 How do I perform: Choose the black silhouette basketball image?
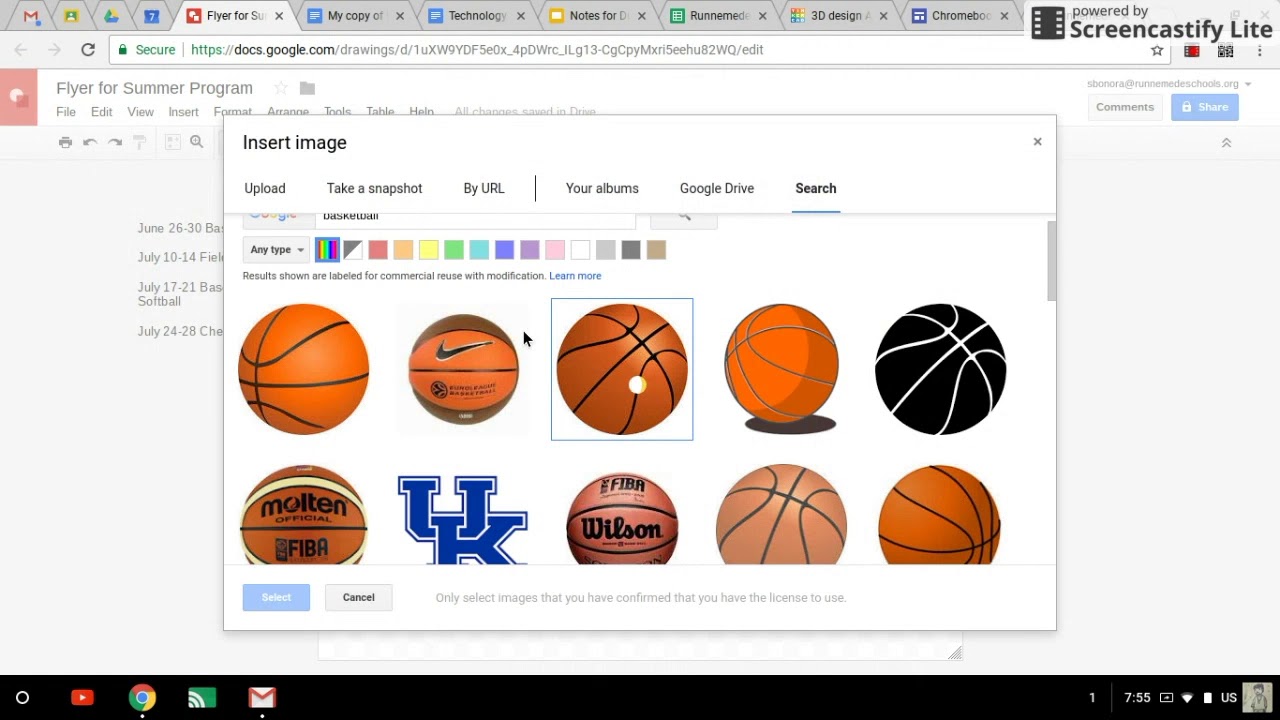[940, 369]
